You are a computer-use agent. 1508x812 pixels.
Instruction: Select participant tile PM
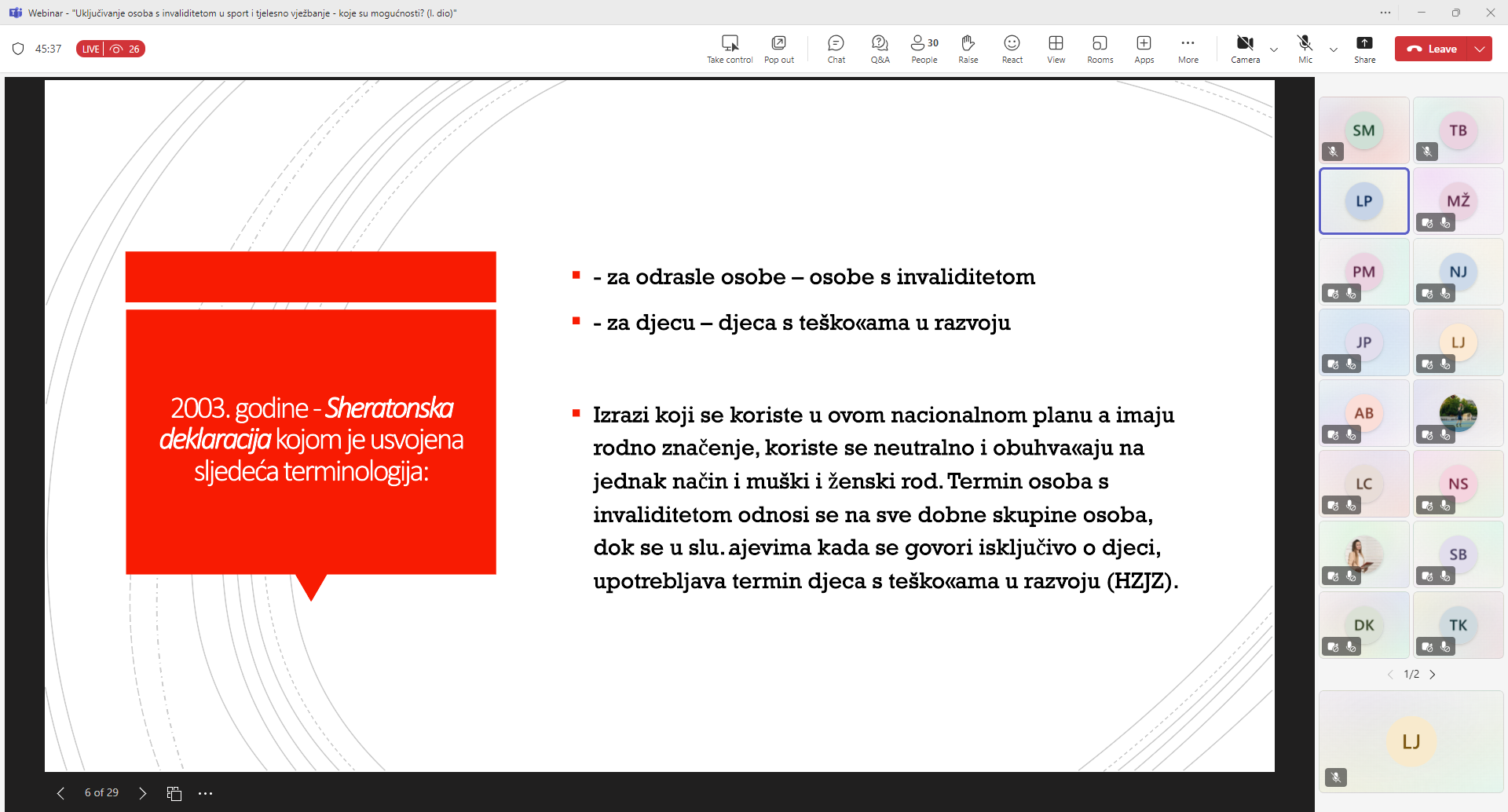[1364, 272]
